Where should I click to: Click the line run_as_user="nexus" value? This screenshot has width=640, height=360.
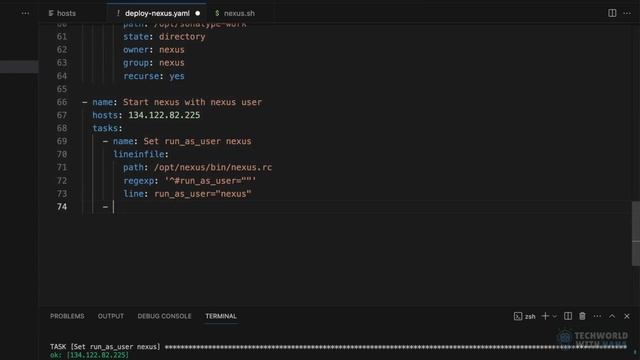coord(203,194)
